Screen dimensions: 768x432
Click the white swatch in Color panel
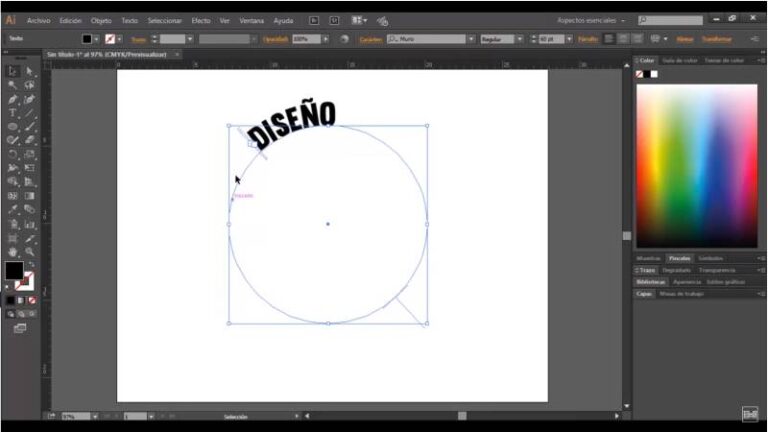pyautogui.click(x=654, y=74)
